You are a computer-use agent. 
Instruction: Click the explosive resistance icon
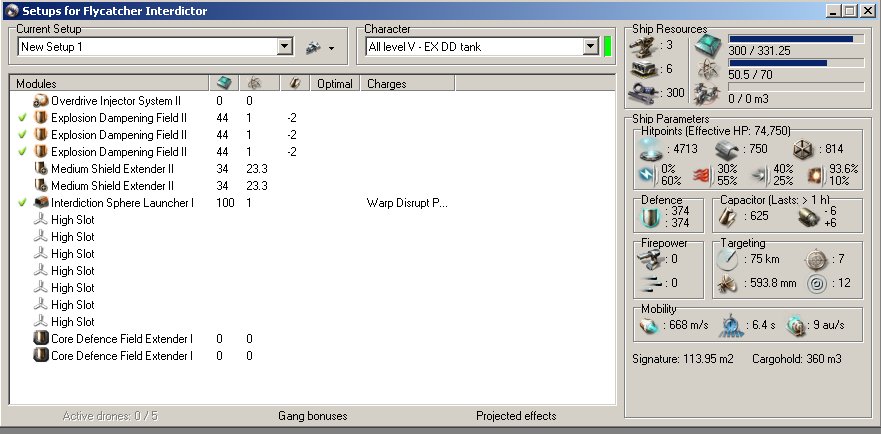tap(816, 175)
